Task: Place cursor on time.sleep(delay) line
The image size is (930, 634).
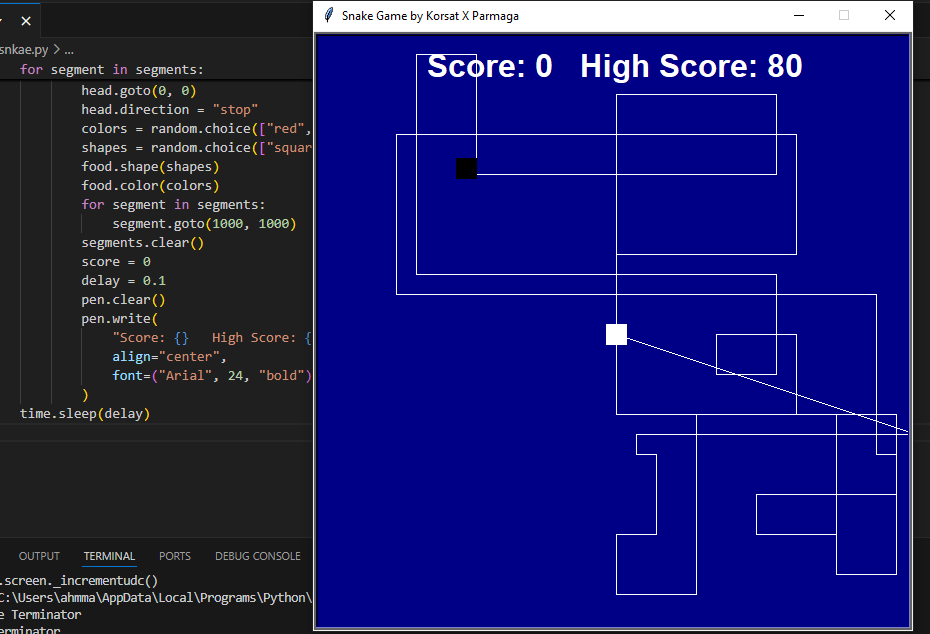Action: (85, 413)
